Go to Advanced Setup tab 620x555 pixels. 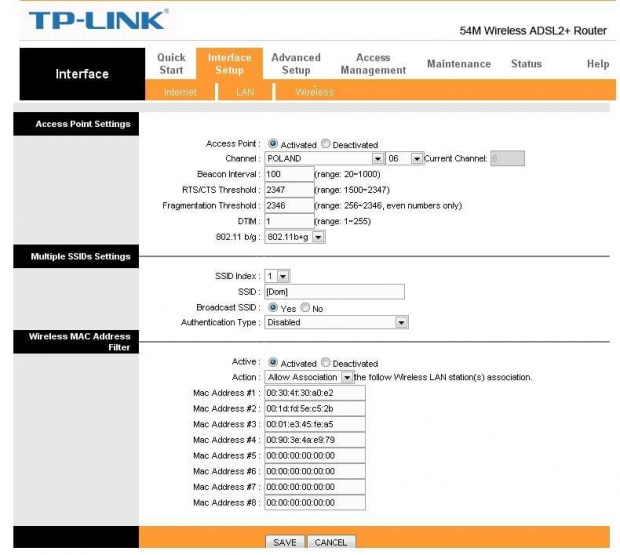(x=296, y=64)
